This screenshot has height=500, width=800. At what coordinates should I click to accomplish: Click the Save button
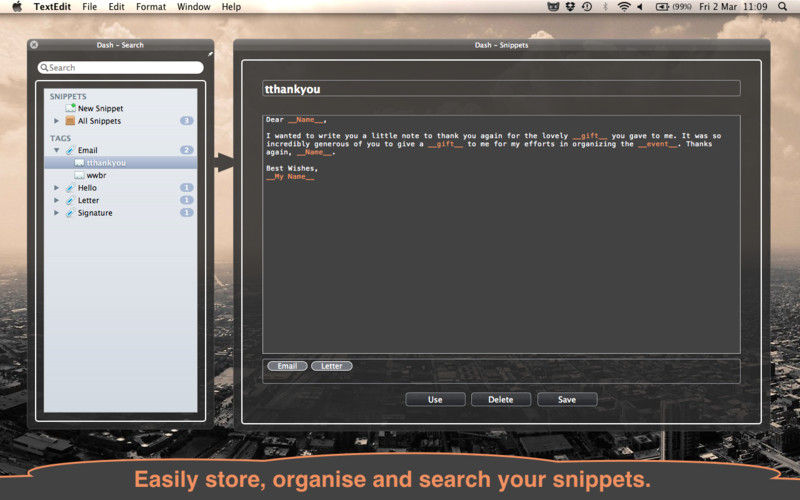point(567,399)
